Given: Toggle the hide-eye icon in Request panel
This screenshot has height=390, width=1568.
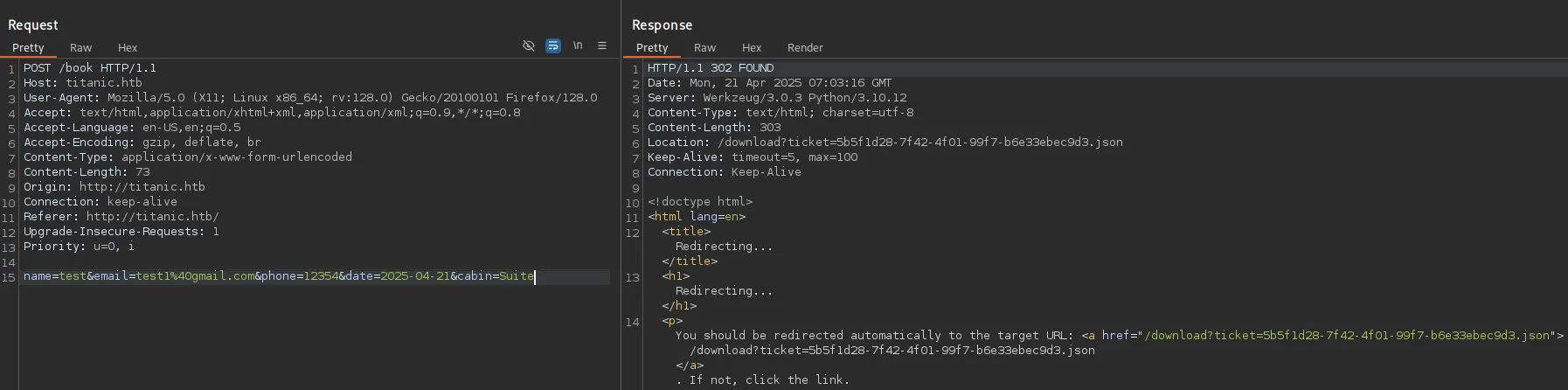Looking at the screenshot, I should pyautogui.click(x=529, y=45).
